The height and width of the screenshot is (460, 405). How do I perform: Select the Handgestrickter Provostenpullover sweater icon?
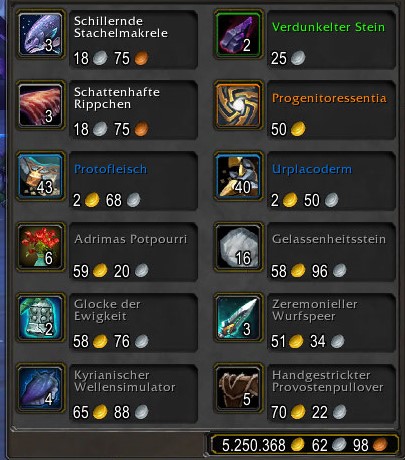238,389
